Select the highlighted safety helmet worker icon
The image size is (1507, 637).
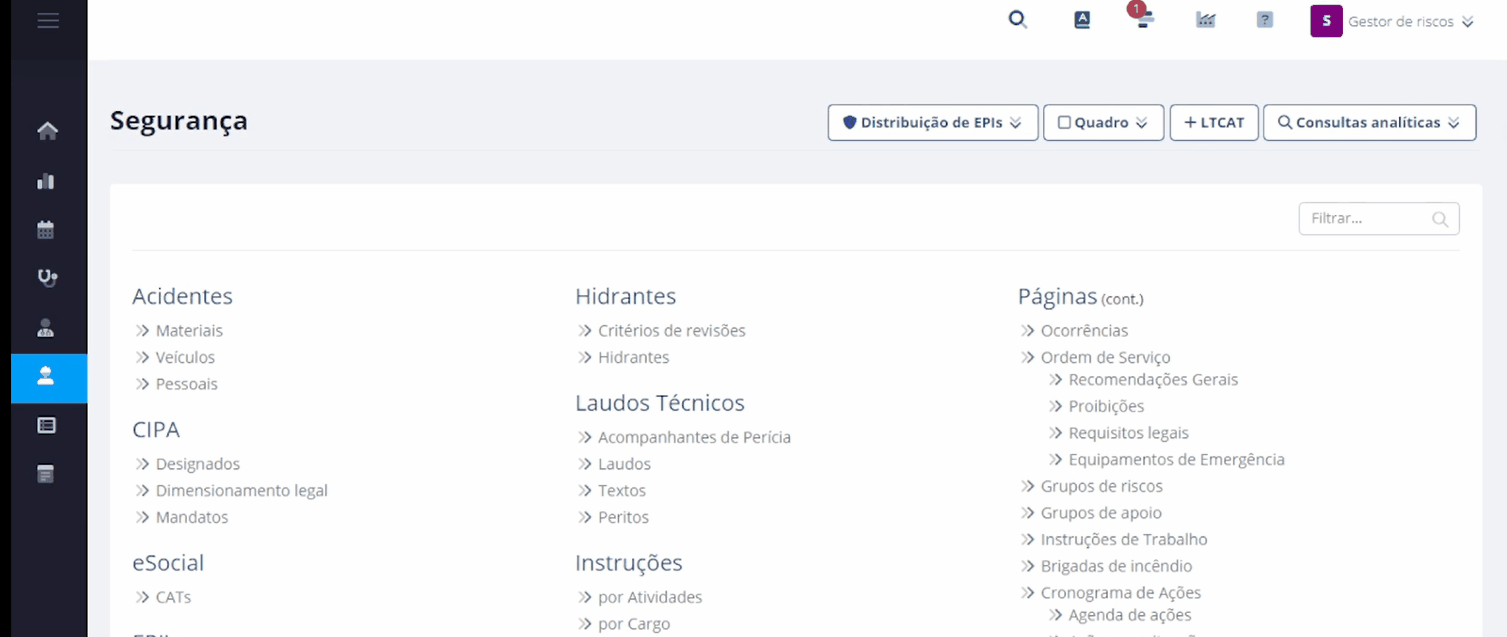pyautogui.click(x=46, y=377)
